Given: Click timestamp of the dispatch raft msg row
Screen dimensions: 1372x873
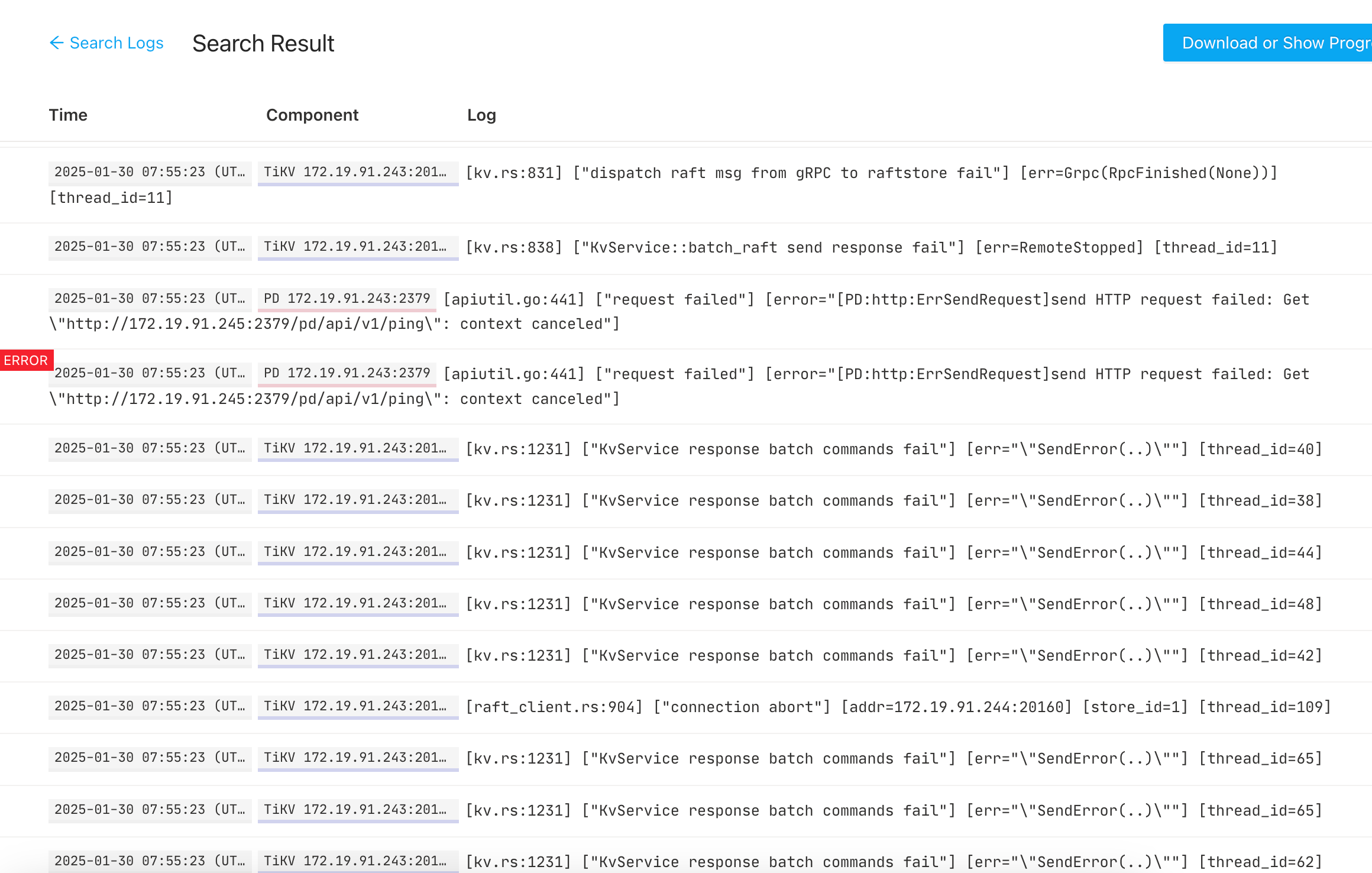Looking at the screenshot, I should 150,172.
